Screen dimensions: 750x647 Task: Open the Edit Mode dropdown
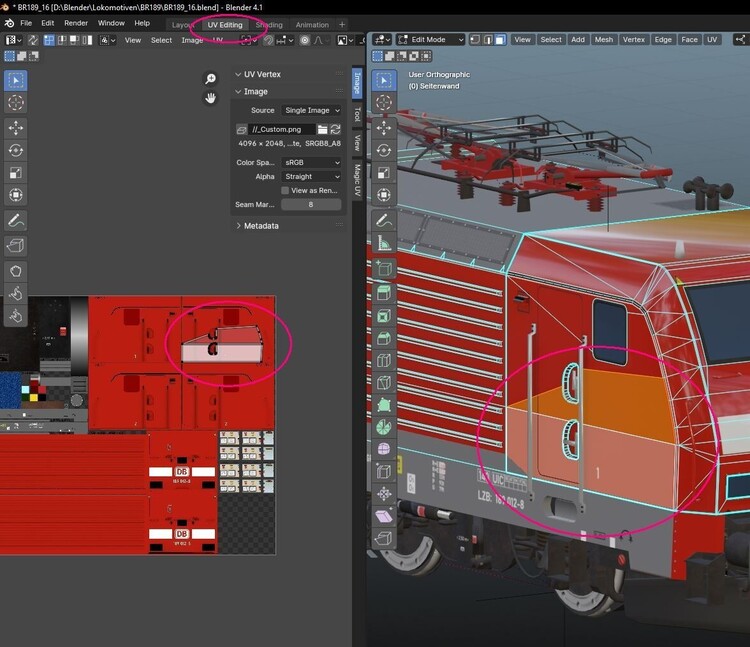click(430, 40)
